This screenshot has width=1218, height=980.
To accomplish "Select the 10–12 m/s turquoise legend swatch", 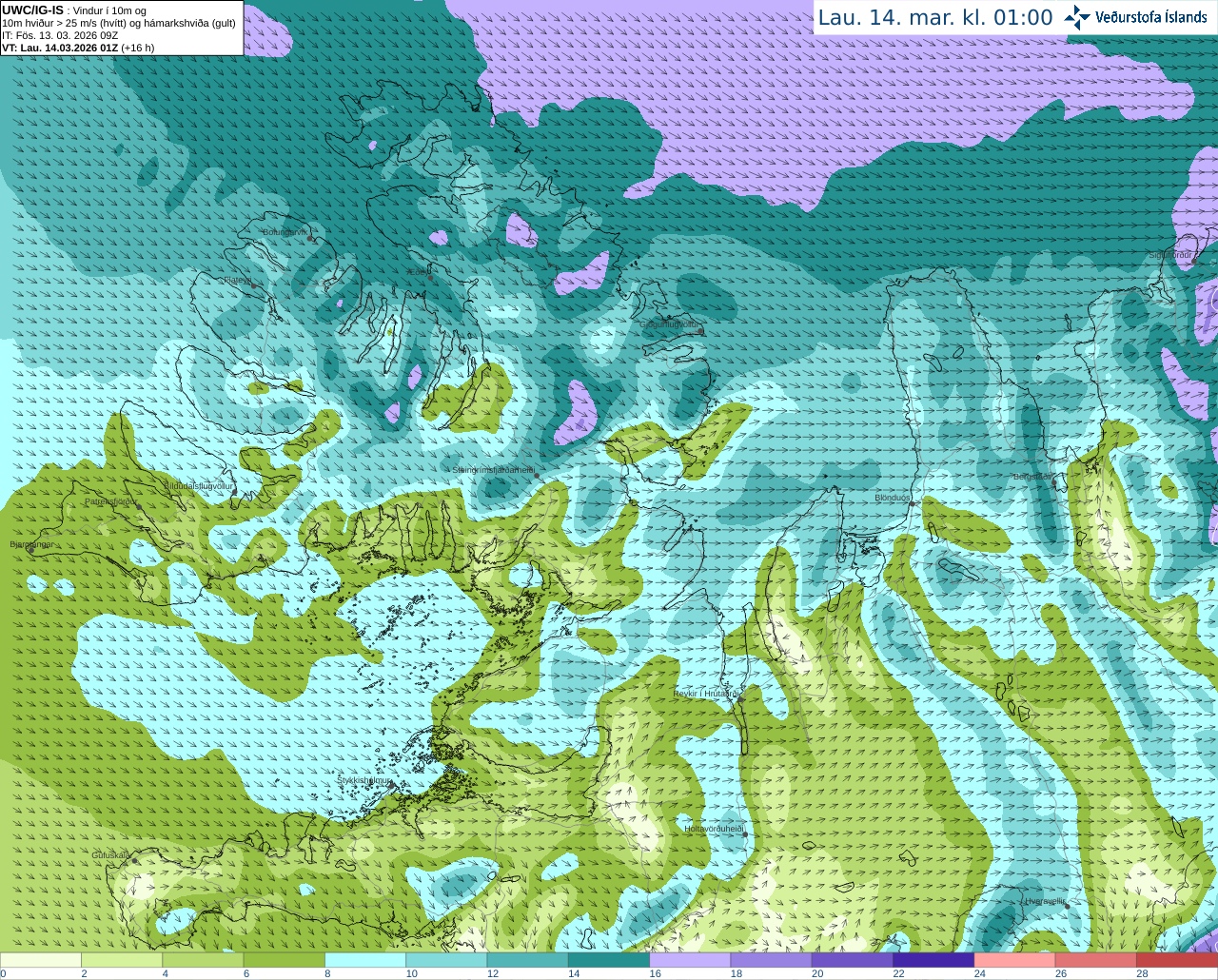I will (x=446, y=960).
